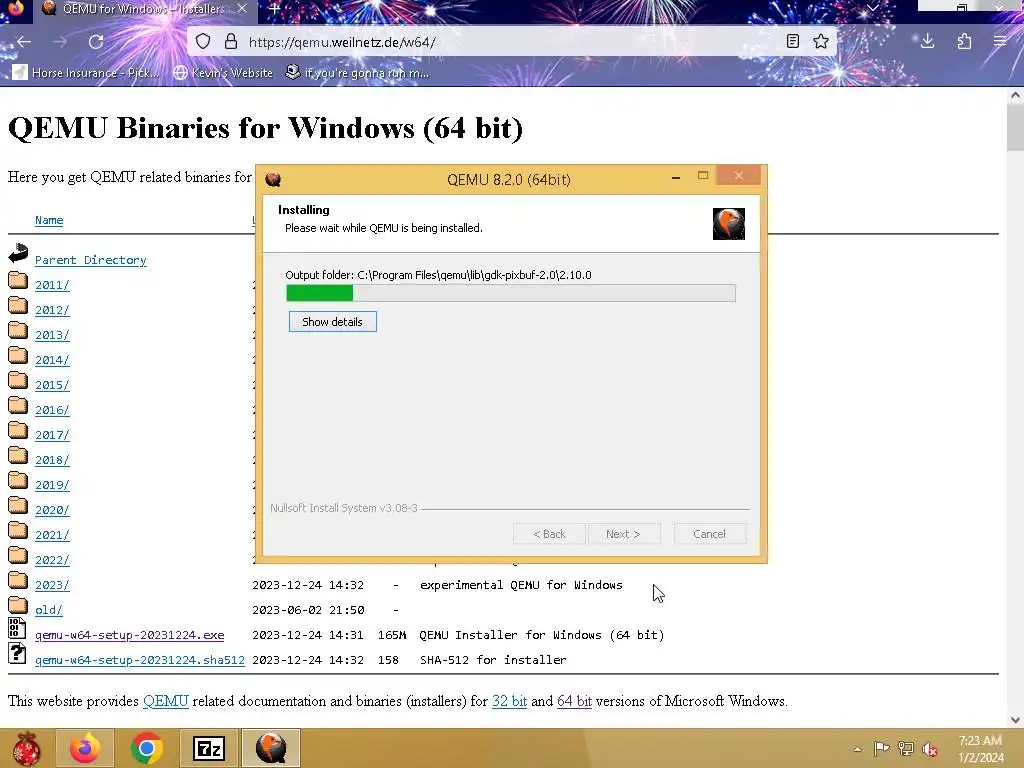
Task: Open 7-Zip from the taskbar
Action: (x=209, y=748)
